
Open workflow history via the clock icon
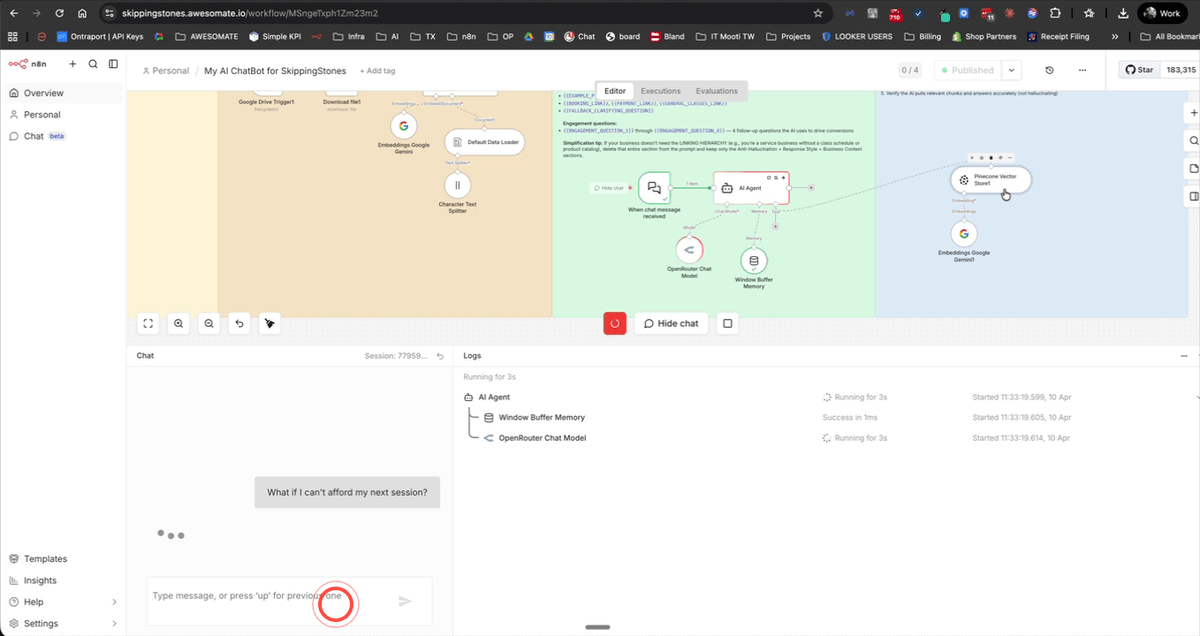click(1049, 70)
